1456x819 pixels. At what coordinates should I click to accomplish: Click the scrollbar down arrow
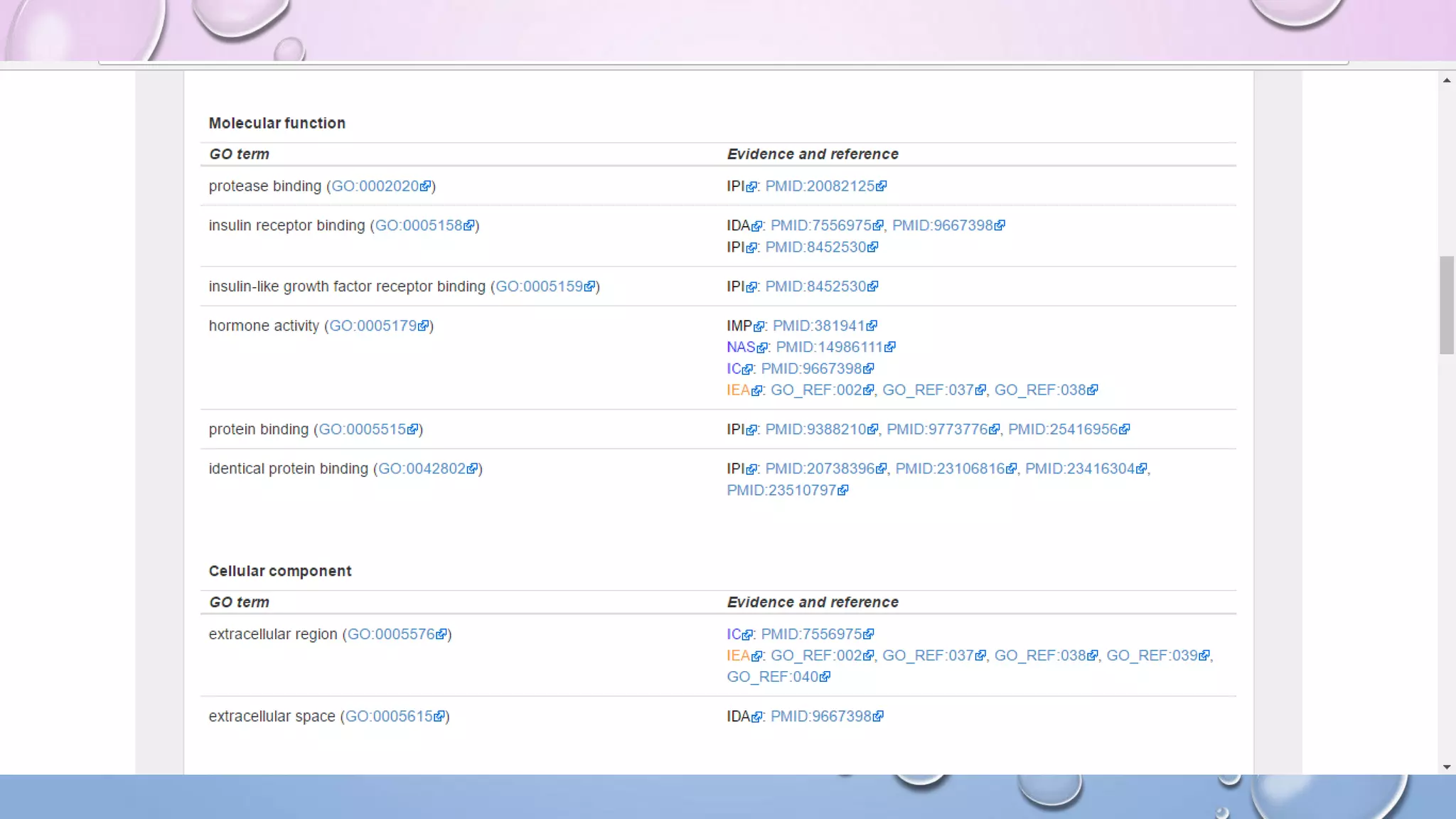coord(1447,767)
